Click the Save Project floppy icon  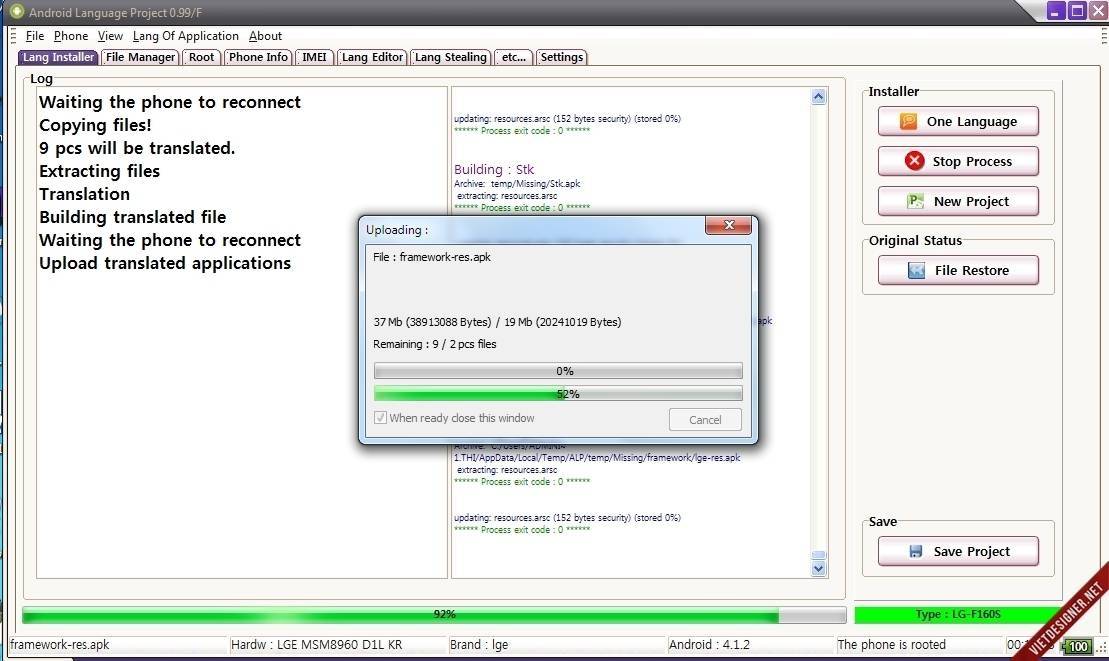click(915, 551)
